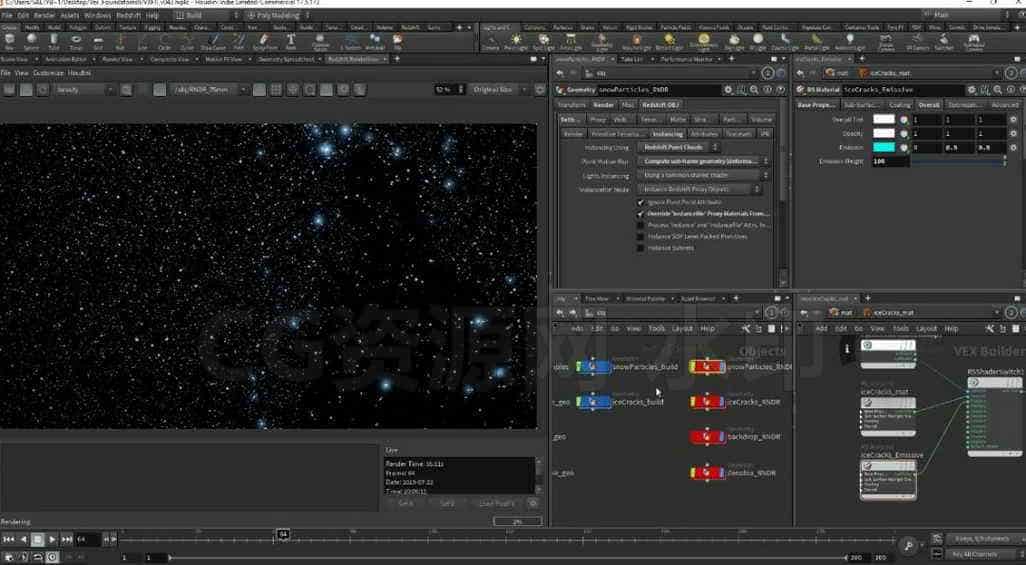Open gear menu of snowParticles_RNDR parameters
The image size is (1026, 565).
coord(728,90)
